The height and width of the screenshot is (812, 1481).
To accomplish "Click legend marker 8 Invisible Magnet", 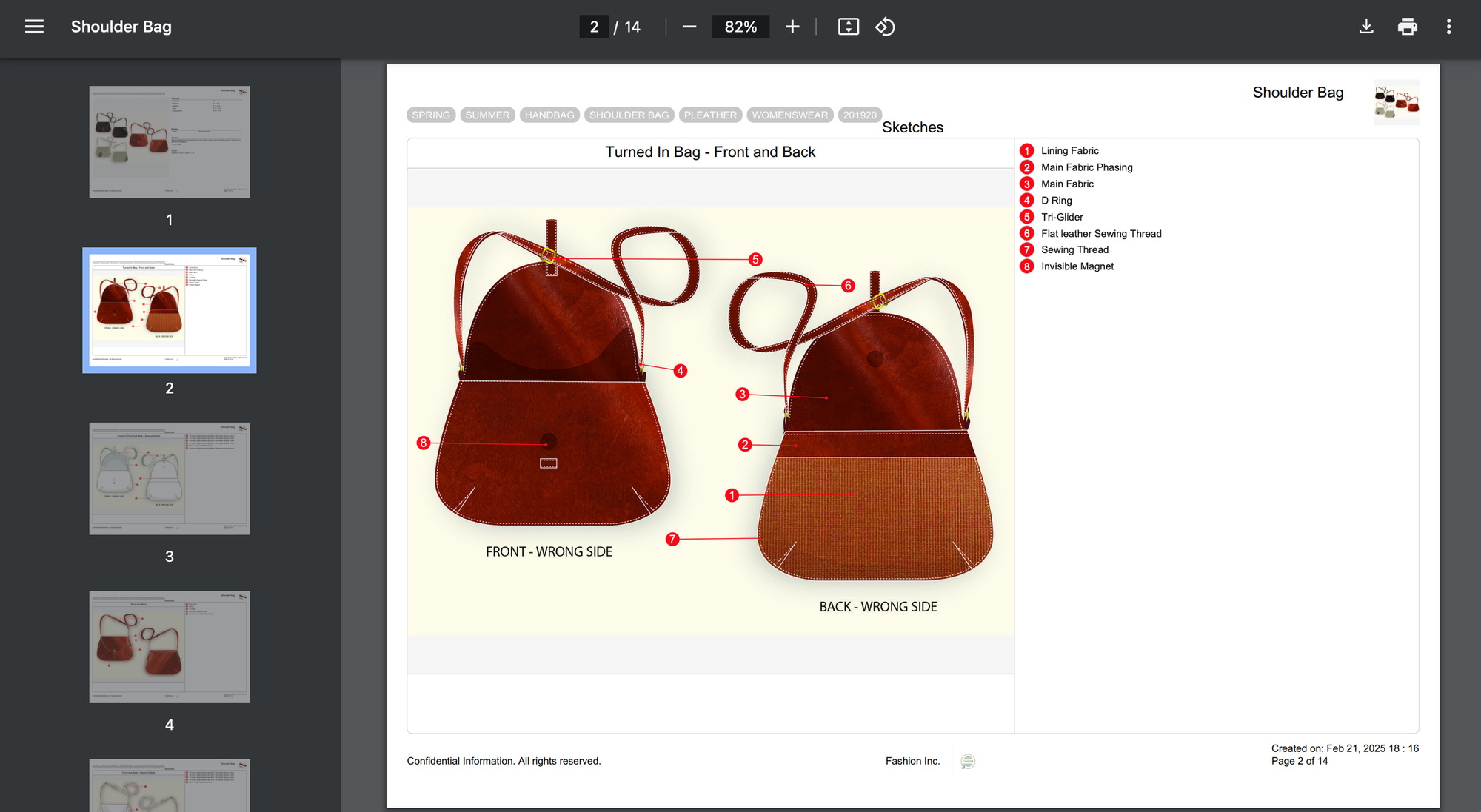I will (x=1026, y=266).
